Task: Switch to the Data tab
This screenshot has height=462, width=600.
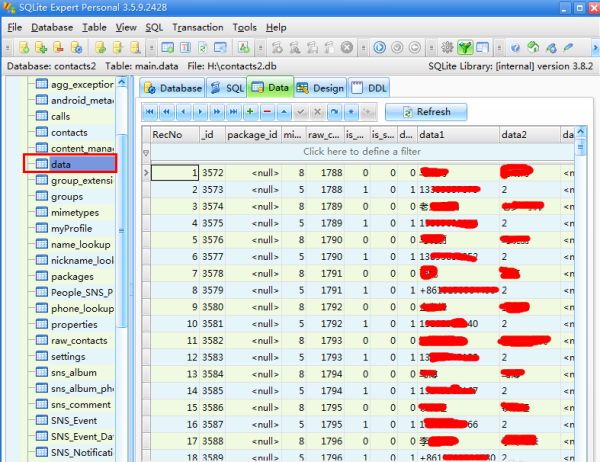Action: click(270, 87)
